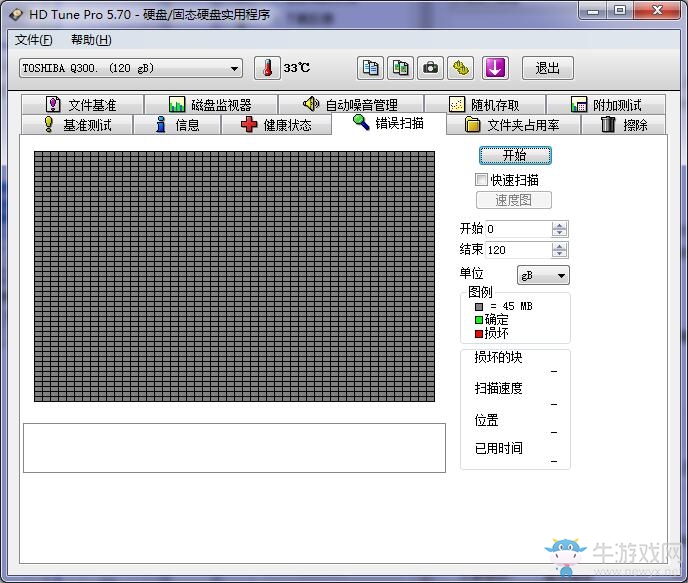This screenshot has height=583, width=688.
Task: Click the camera save screenshot icon
Action: click(430, 68)
